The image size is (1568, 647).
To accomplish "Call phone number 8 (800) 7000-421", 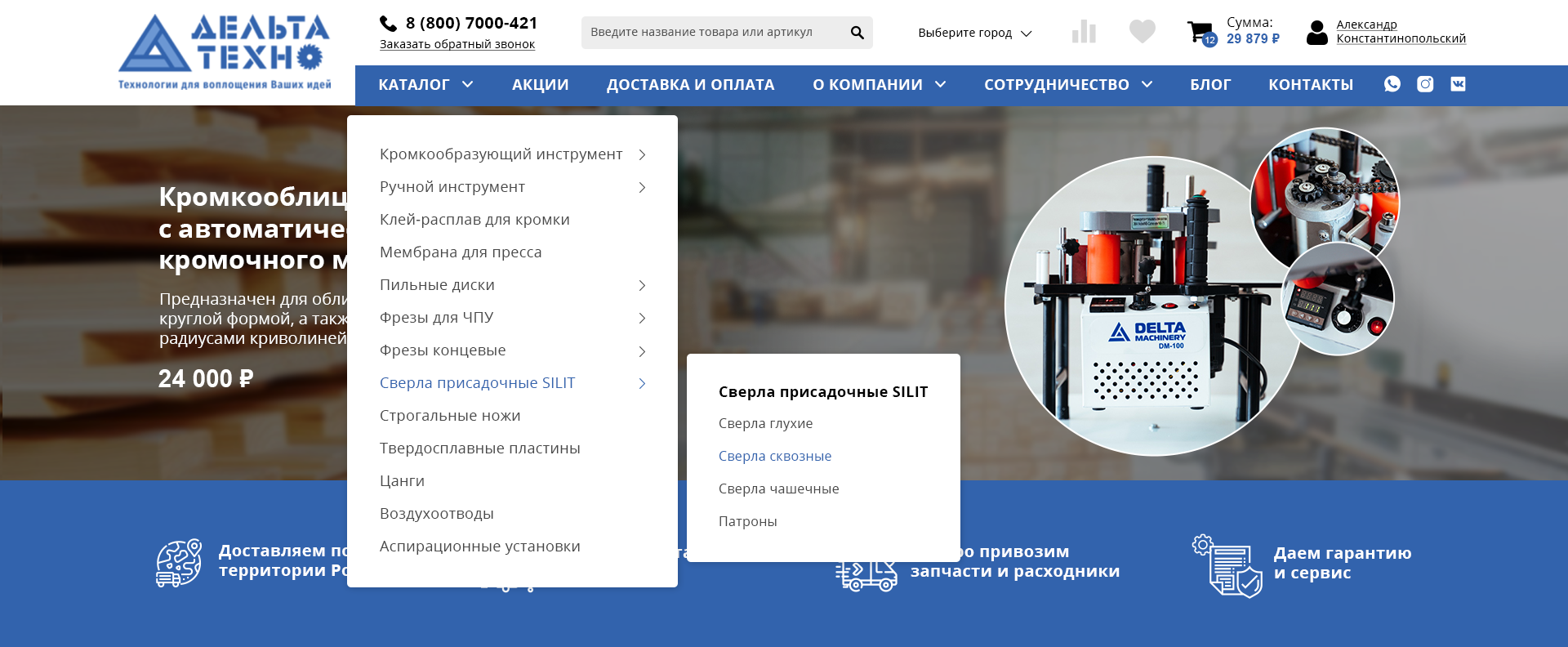I will 471,24.
